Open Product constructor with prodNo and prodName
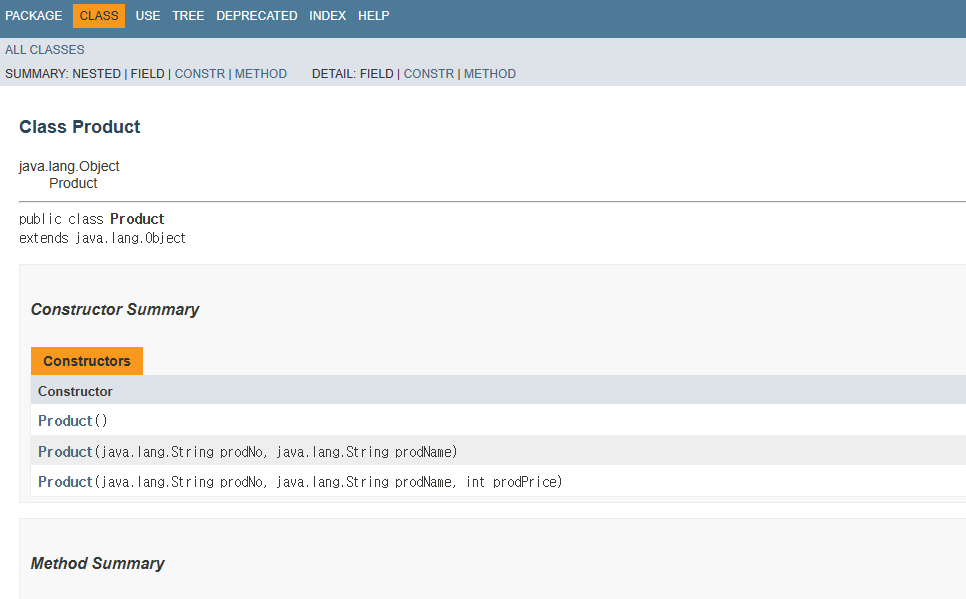966x599 pixels. pyautogui.click(x=65, y=452)
